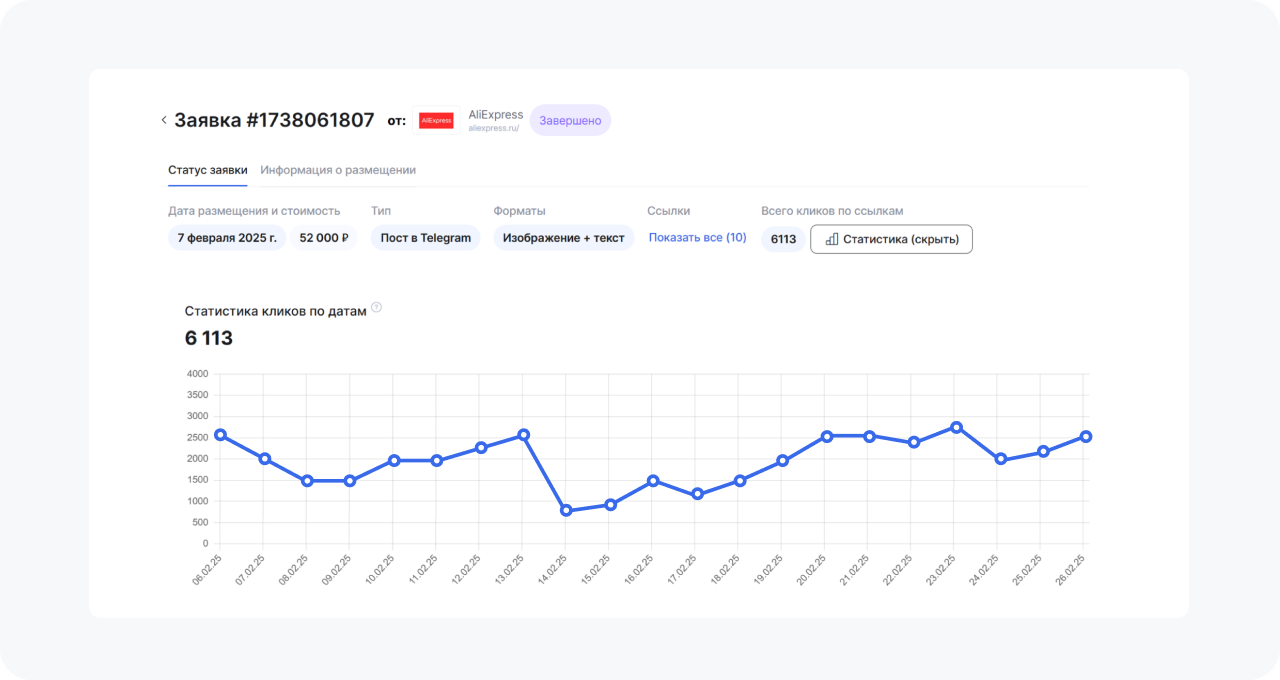This screenshot has height=680, width=1280.
Task: Click the 52 000 ₽ cost chip
Action: coord(323,238)
